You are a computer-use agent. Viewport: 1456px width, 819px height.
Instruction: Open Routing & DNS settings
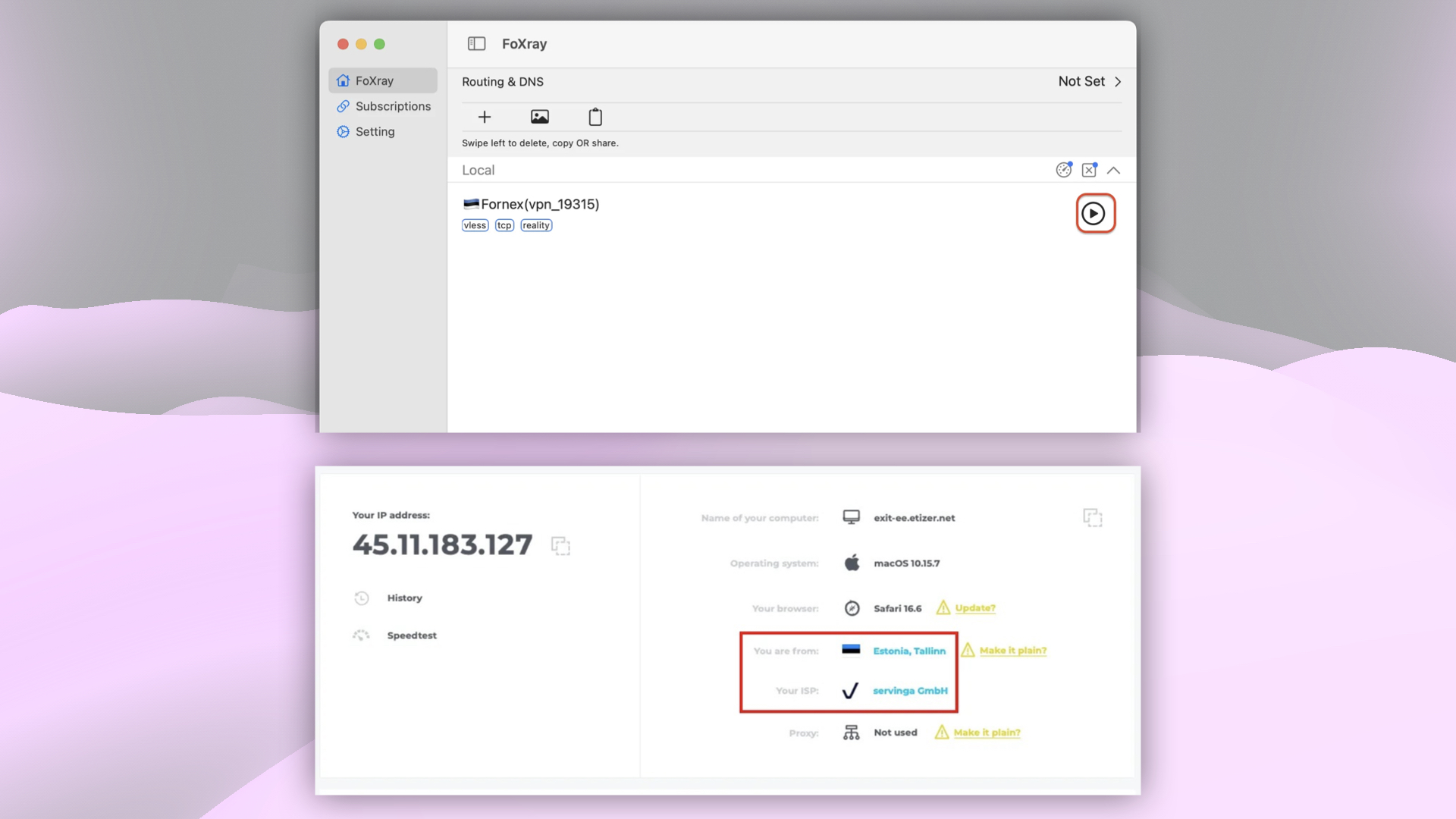[x=503, y=81]
